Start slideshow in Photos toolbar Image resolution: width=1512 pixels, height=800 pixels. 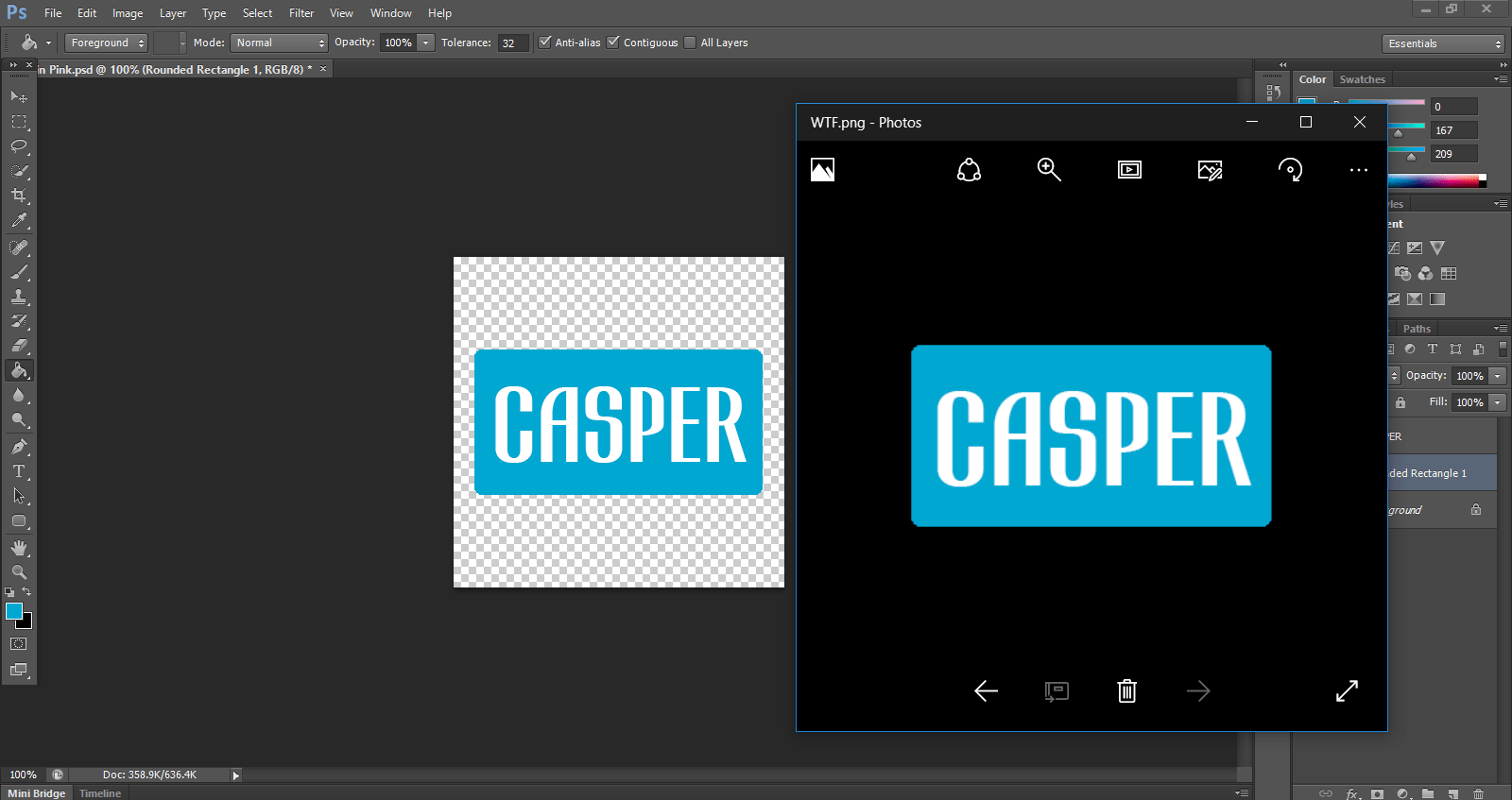click(x=1129, y=170)
